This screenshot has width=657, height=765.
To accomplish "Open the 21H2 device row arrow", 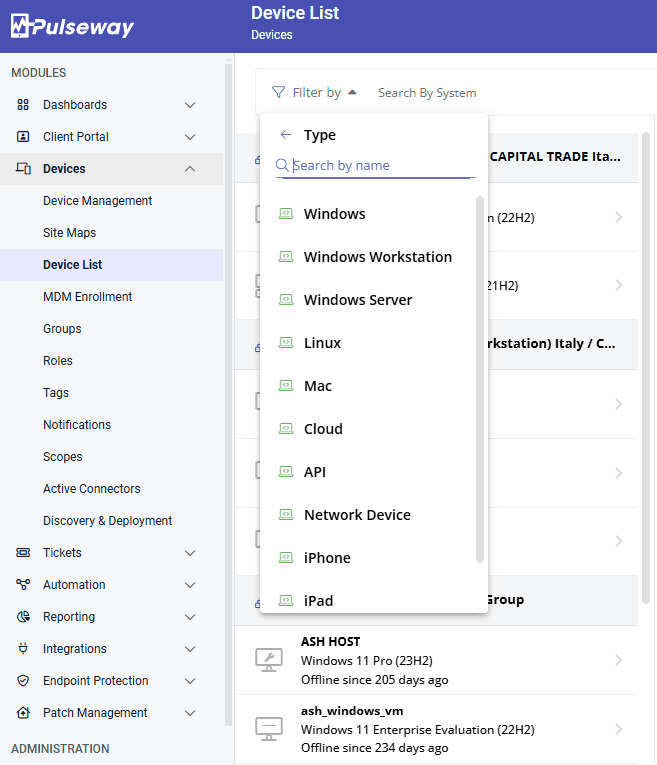I will pos(618,285).
